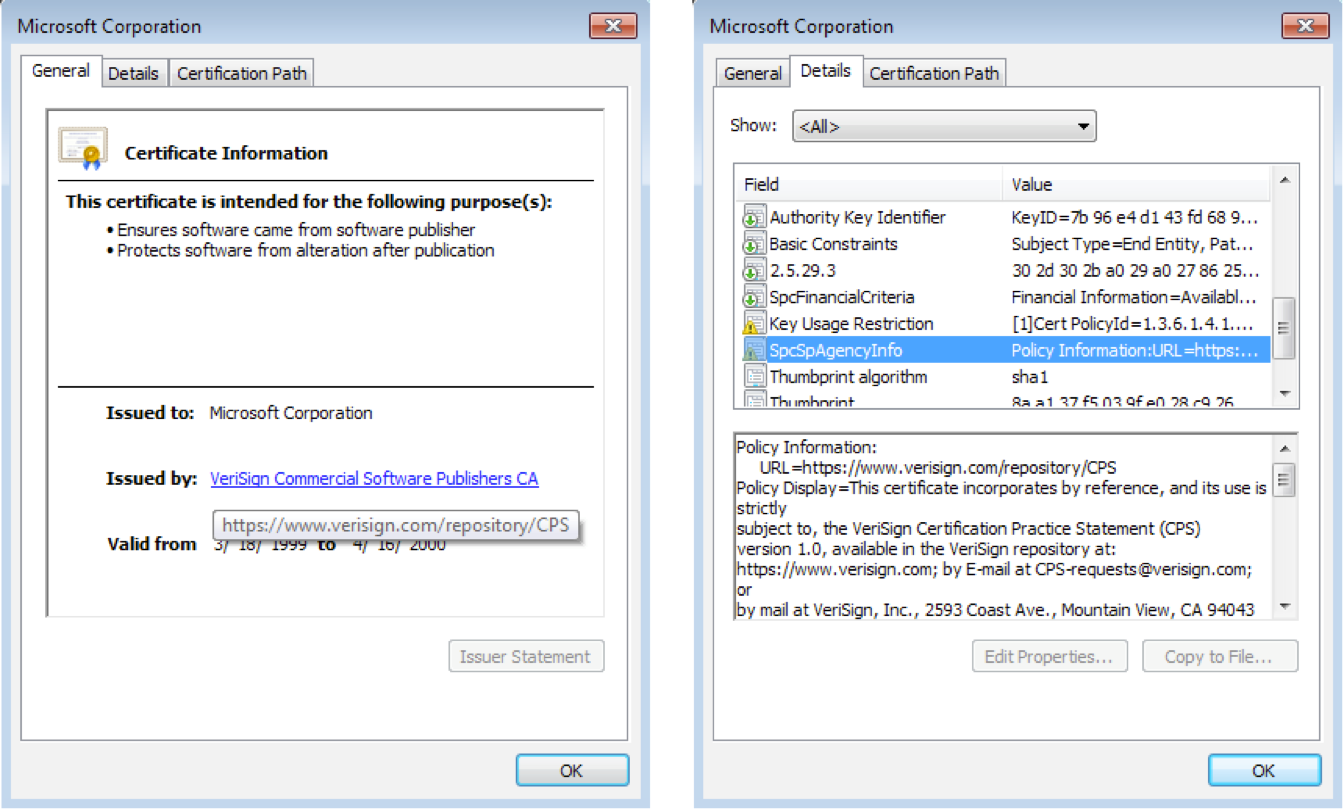Close the right Microsoft Corporation window
Image resolution: width=1344 pixels, height=809 pixels.
coord(1305,26)
